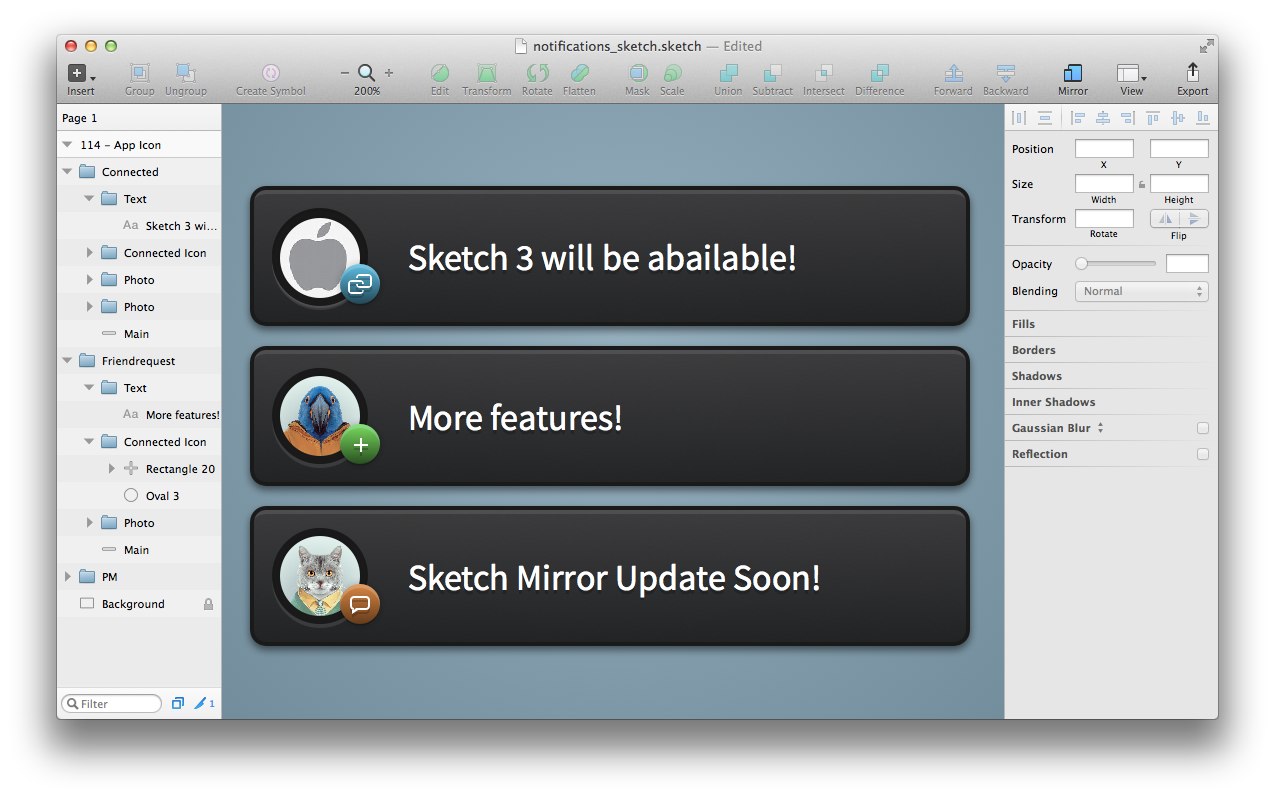Click the 200% zoom magnifier icon
This screenshot has width=1275, height=798.
pos(367,73)
